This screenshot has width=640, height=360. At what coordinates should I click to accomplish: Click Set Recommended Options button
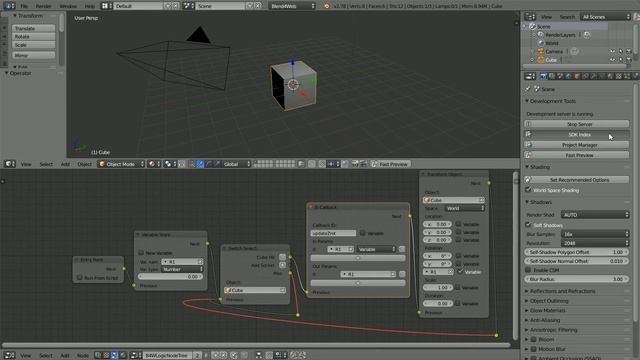point(577,180)
